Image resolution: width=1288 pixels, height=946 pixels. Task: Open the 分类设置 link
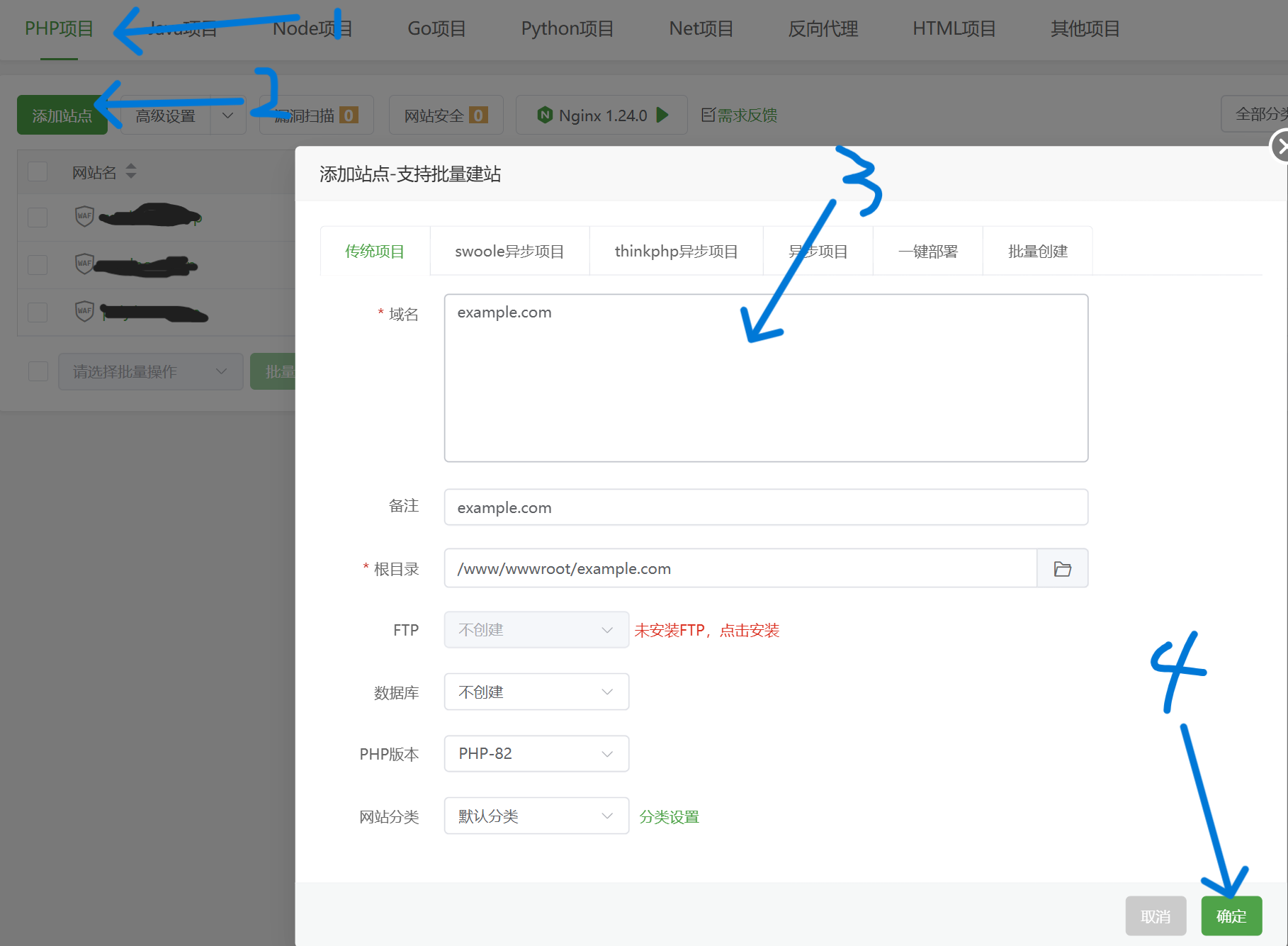click(670, 816)
